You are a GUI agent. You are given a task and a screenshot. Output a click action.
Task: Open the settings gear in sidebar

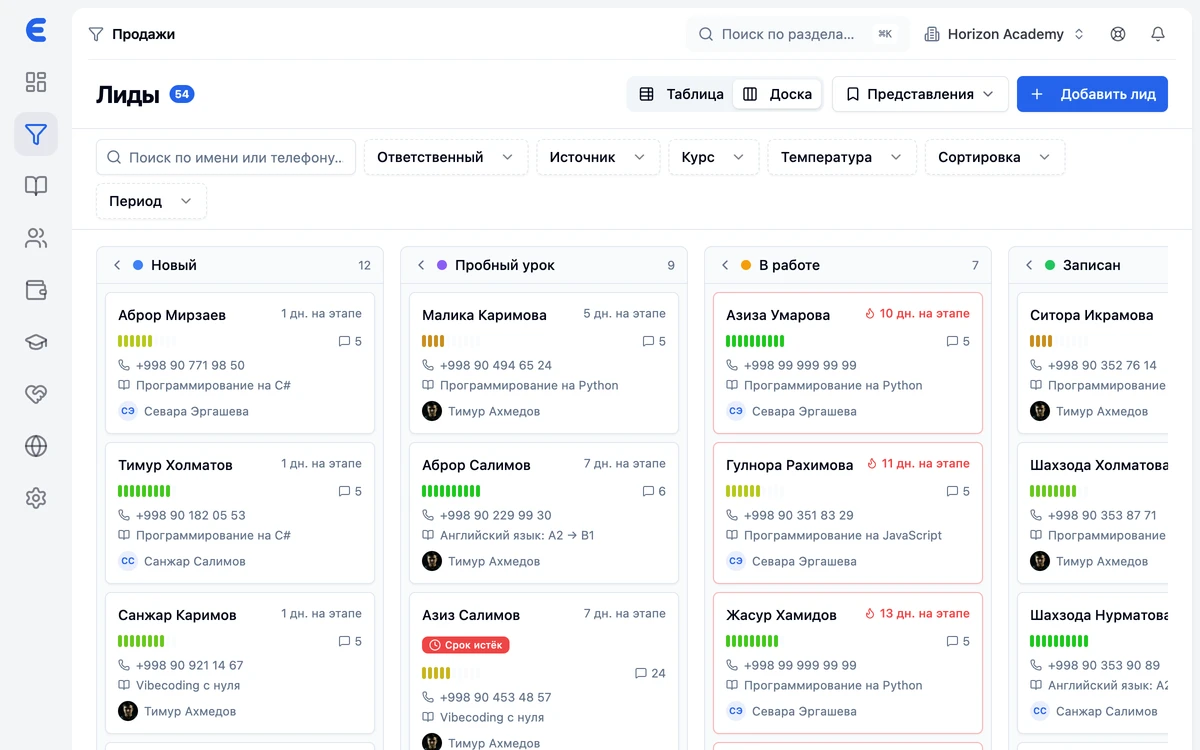[36, 498]
